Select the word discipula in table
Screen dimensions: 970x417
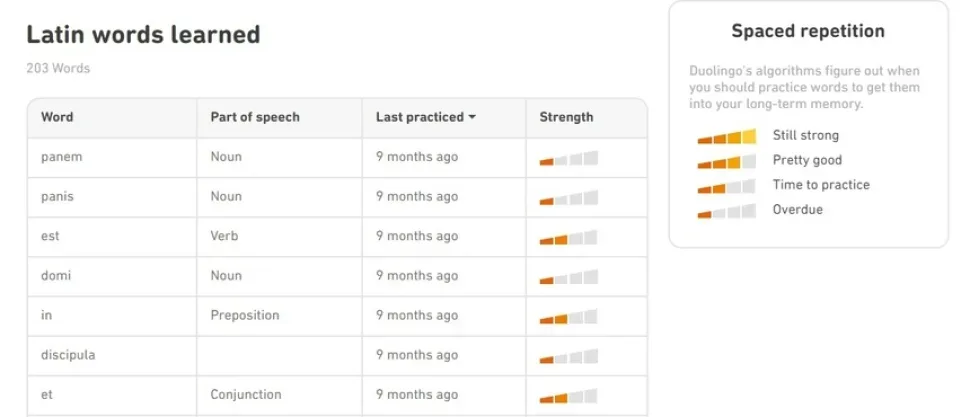(x=68, y=355)
